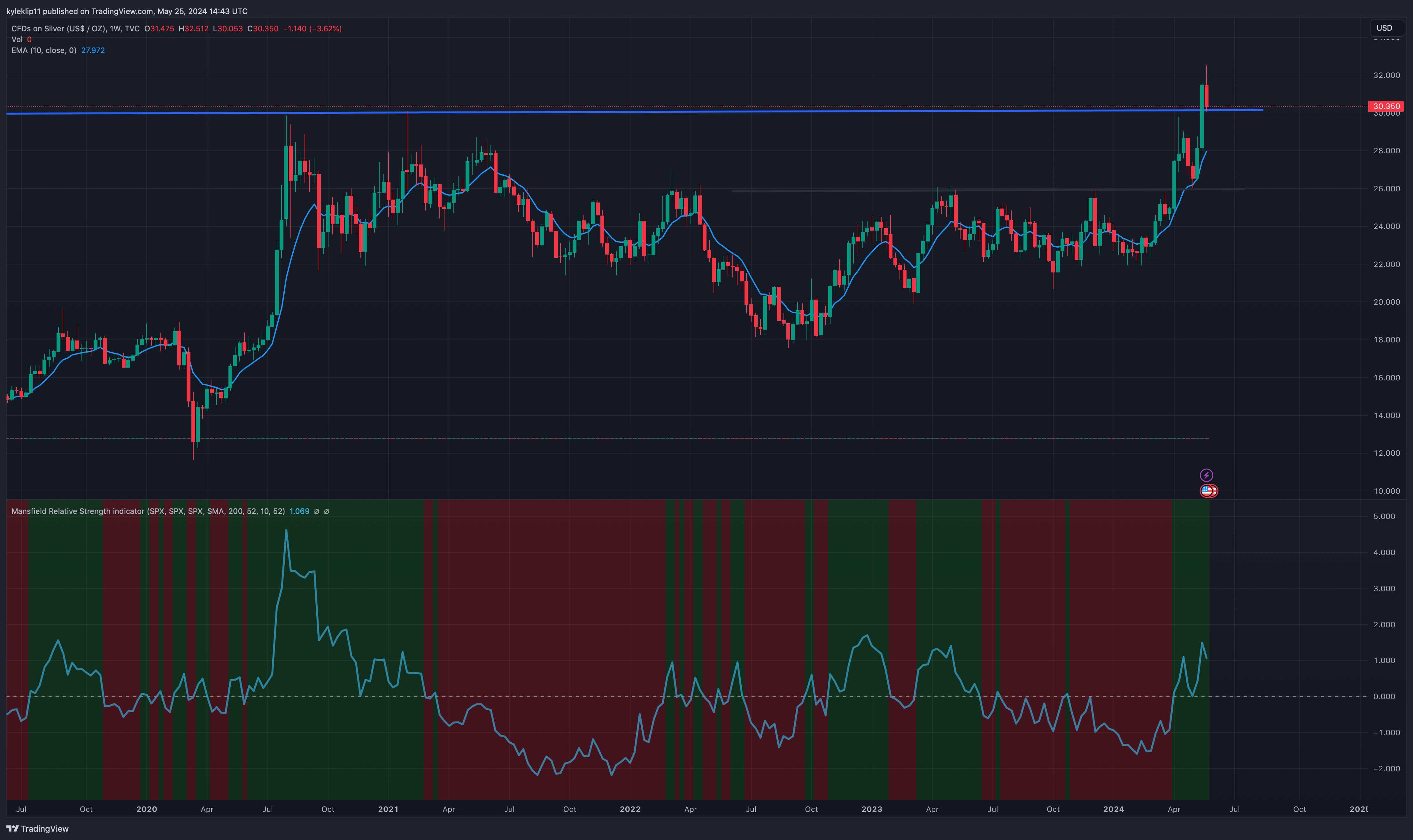The image size is (1413, 840).
Task: Click the EMA value 27.972 in legend
Action: [x=93, y=50]
